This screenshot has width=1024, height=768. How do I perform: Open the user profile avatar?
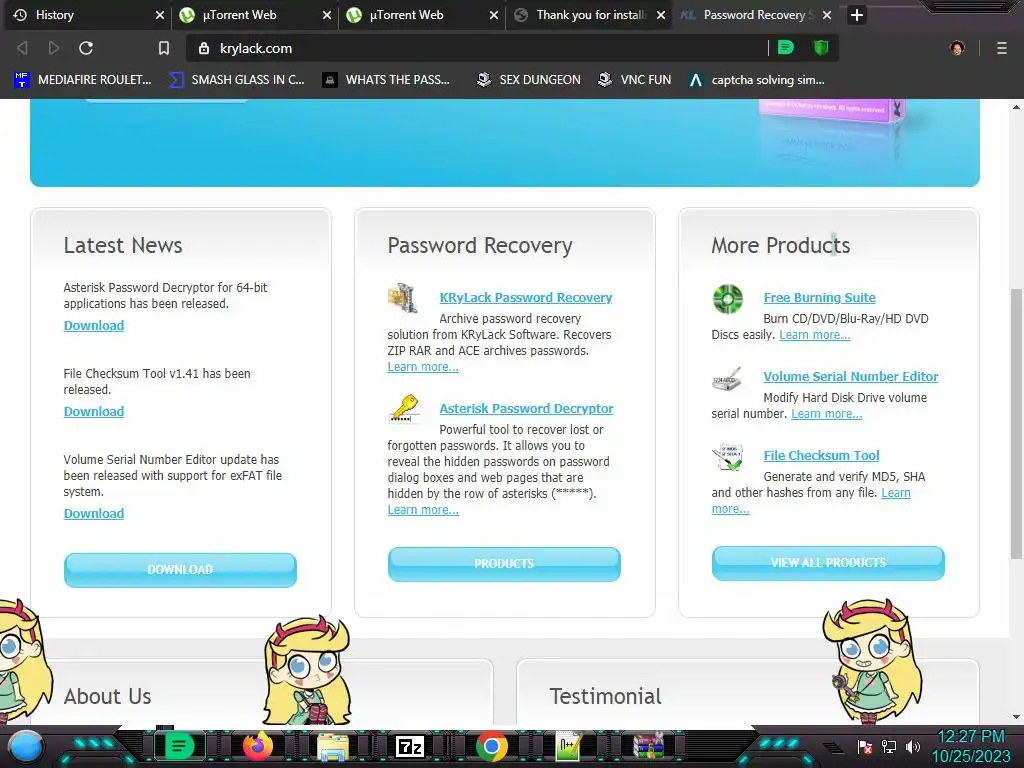pyautogui.click(x=957, y=48)
